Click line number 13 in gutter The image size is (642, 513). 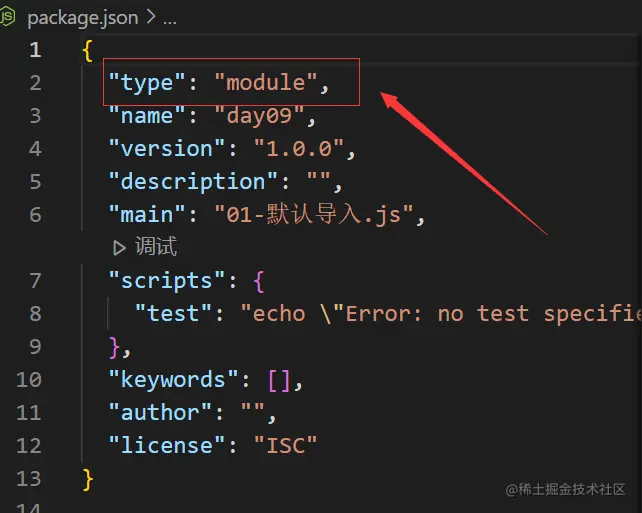[29, 479]
